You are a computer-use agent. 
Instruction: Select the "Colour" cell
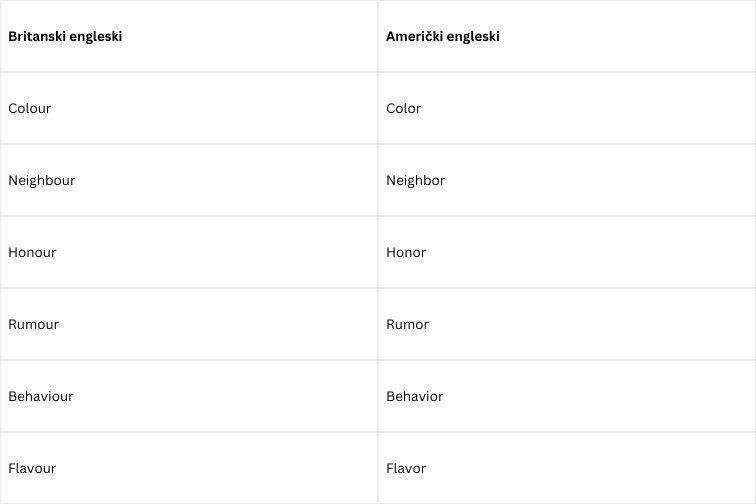click(x=30, y=108)
